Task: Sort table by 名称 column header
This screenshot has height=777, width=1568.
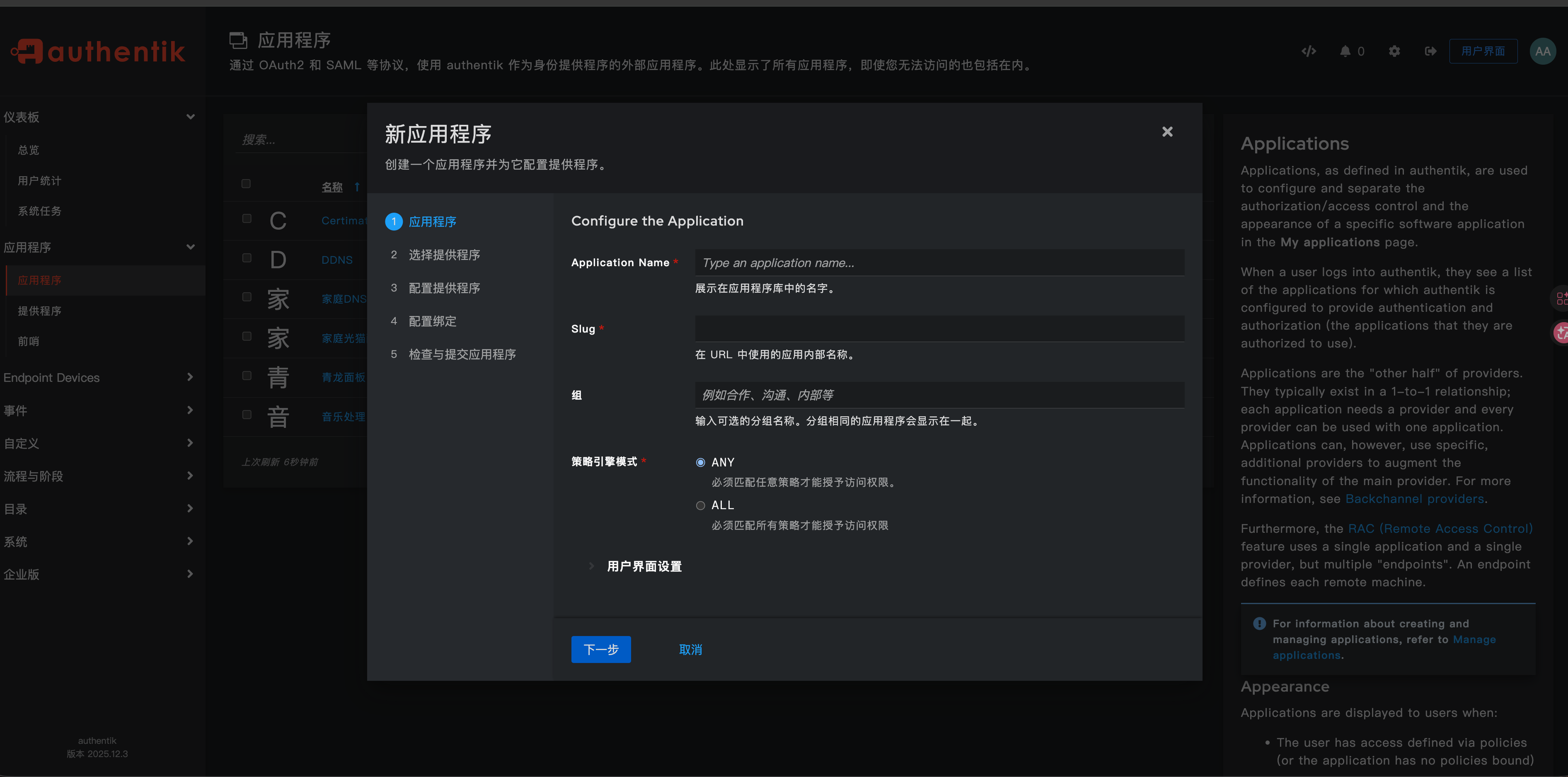Action: (x=332, y=187)
